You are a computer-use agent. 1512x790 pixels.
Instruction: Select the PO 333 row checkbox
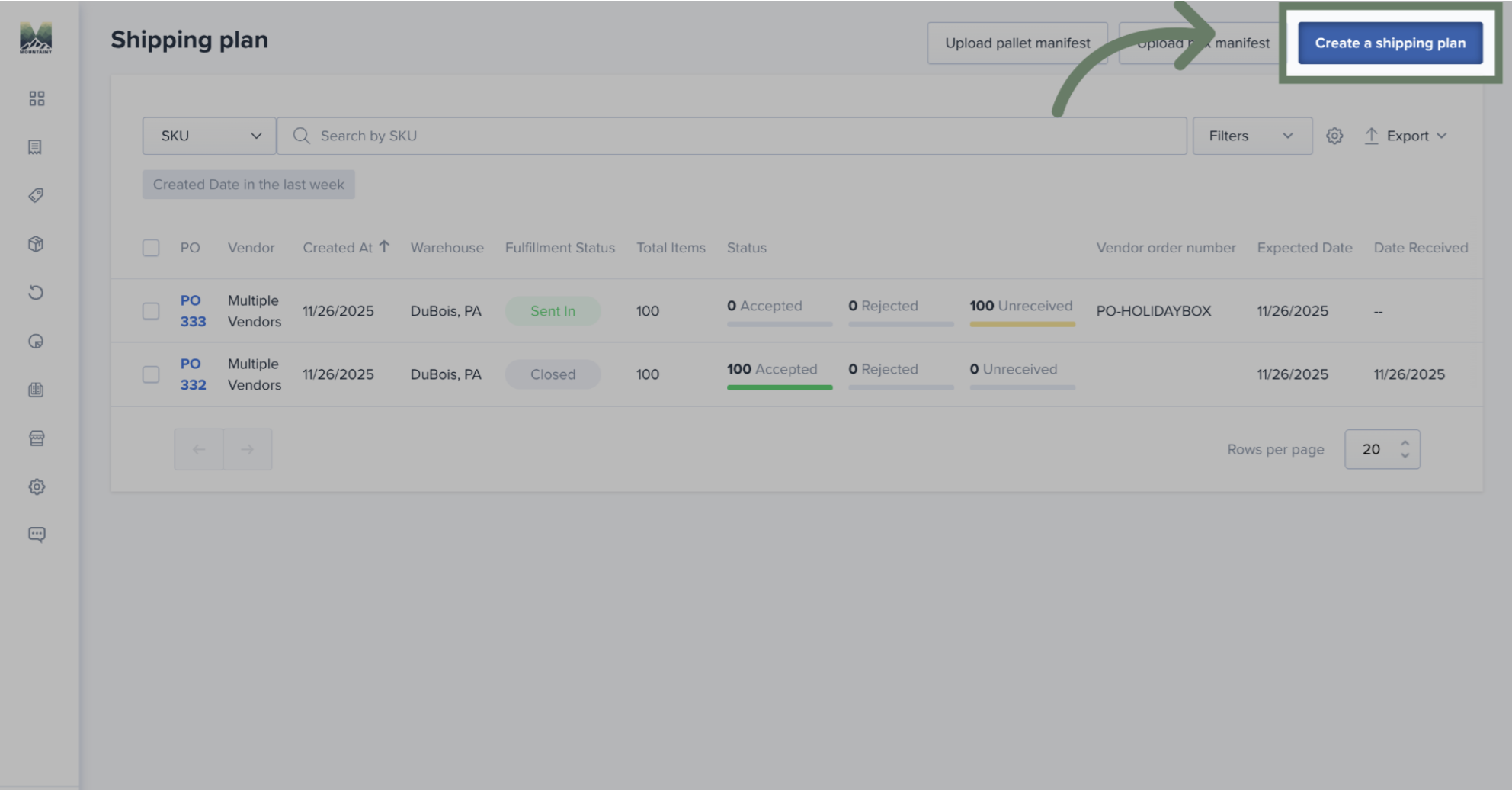(151, 311)
